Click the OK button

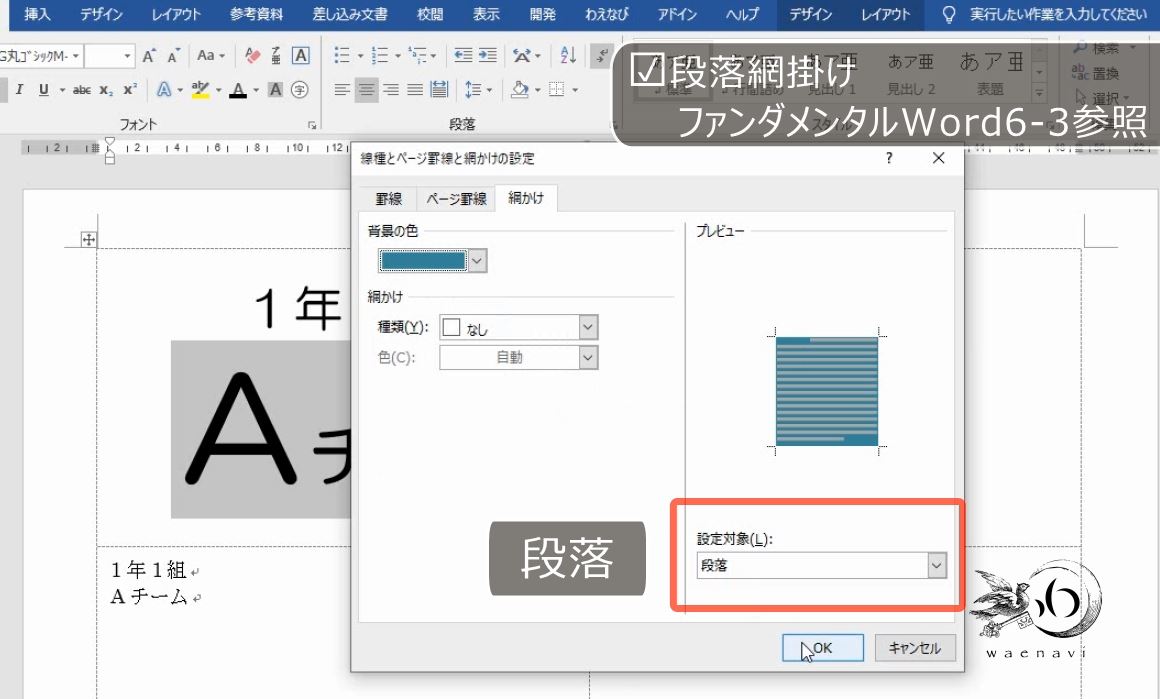821,647
